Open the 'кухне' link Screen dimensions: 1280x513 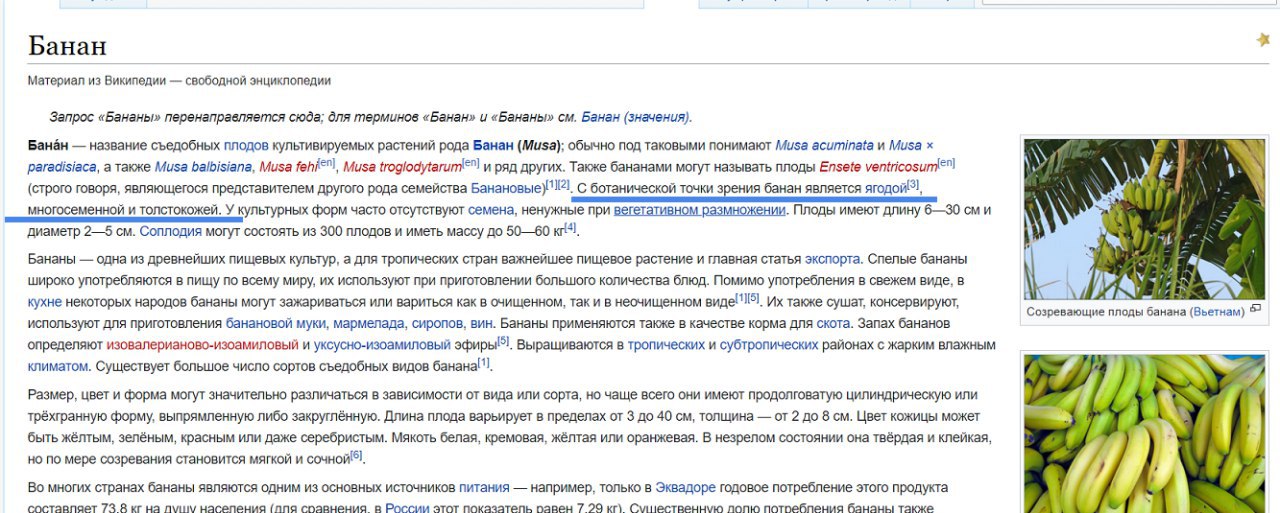pyautogui.click(x=45, y=301)
